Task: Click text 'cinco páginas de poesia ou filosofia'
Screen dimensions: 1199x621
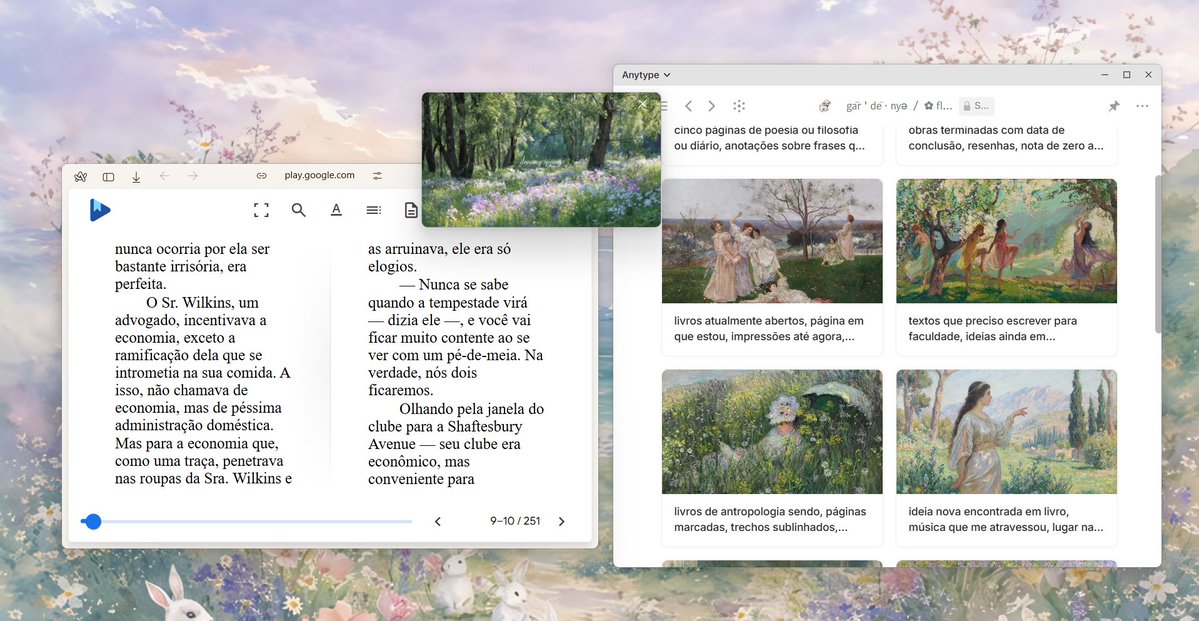Action: [766, 130]
